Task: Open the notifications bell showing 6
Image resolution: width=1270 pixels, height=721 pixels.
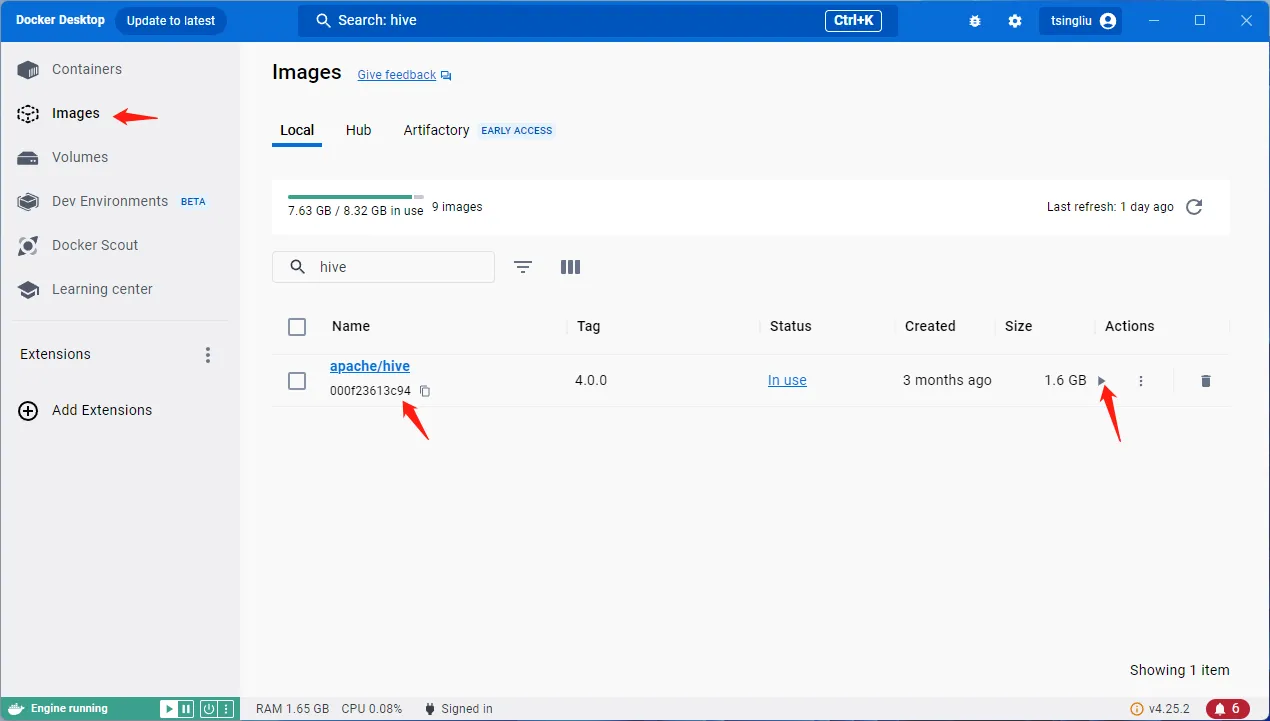Action: coord(1228,709)
